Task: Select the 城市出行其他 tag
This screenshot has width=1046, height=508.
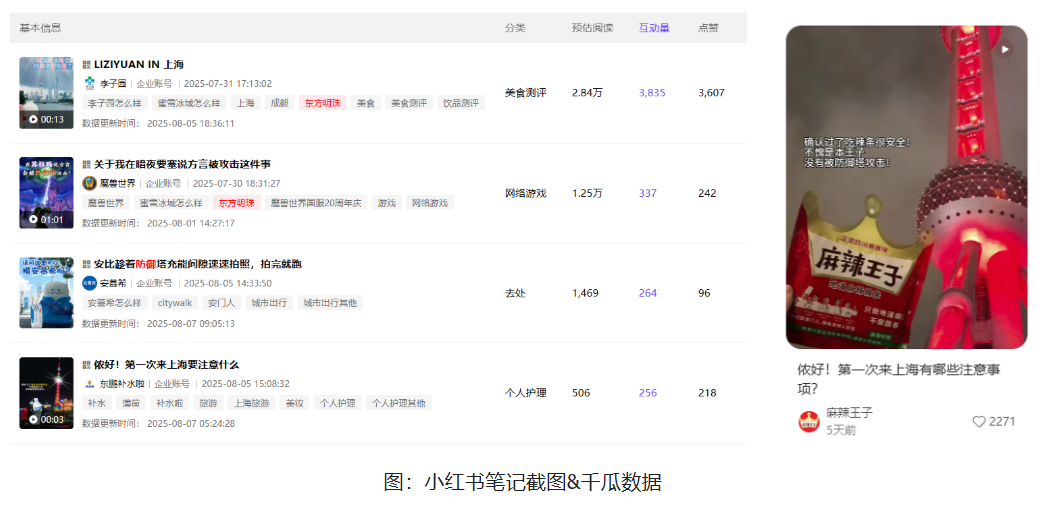Action: click(330, 303)
